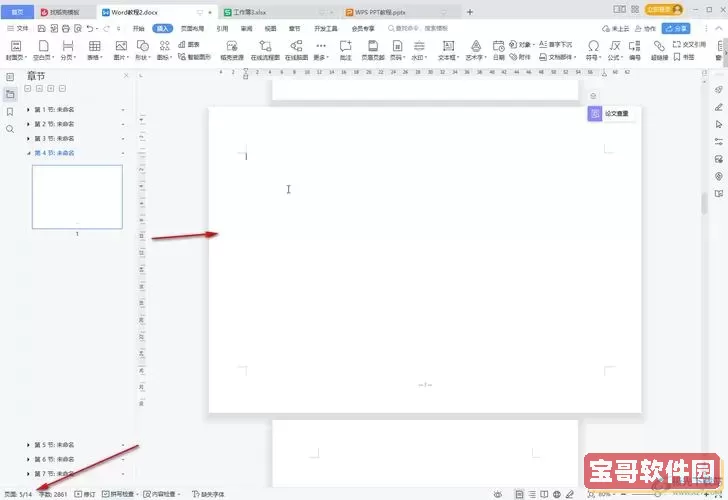728x500 pixels.
Task: Toggle eye protection mode icon in status bar
Action: [x=498, y=494]
